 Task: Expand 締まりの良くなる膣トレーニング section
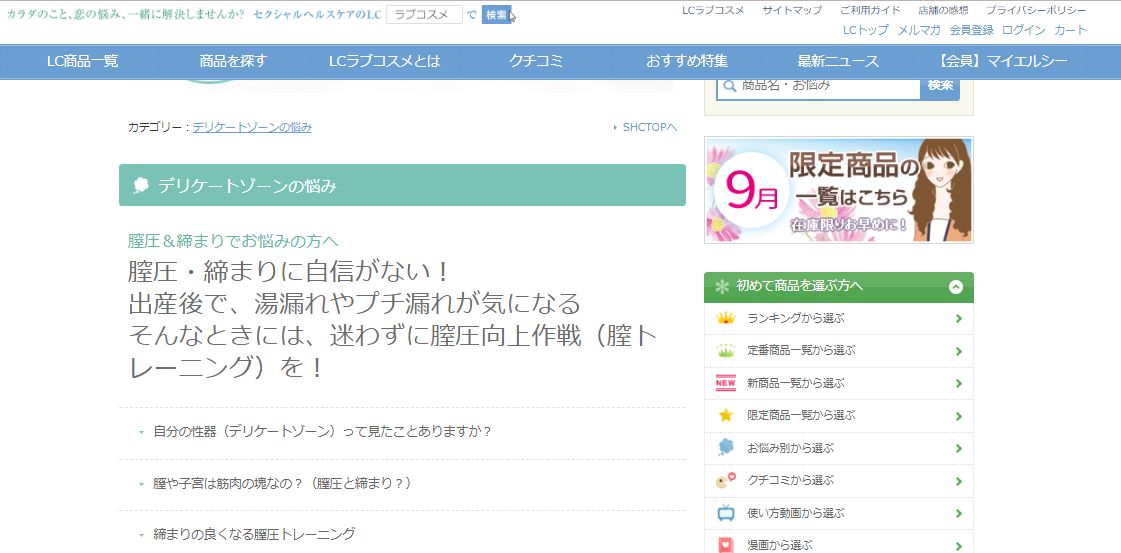[254, 534]
